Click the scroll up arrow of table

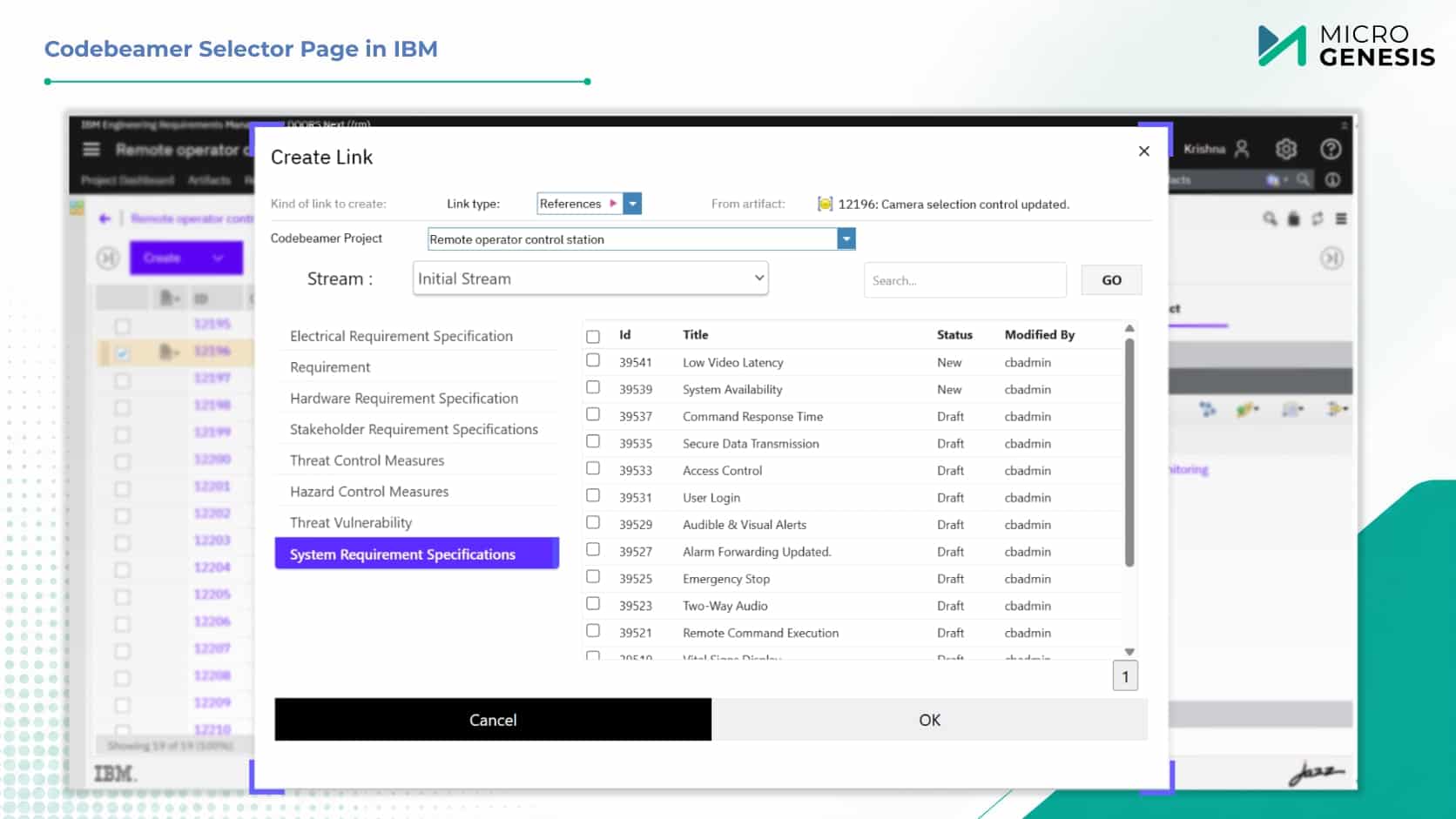pyautogui.click(x=1129, y=329)
